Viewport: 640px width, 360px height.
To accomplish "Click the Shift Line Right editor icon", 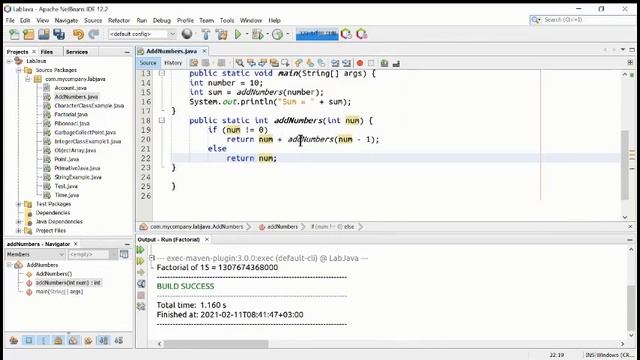I will [x=347, y=63].
